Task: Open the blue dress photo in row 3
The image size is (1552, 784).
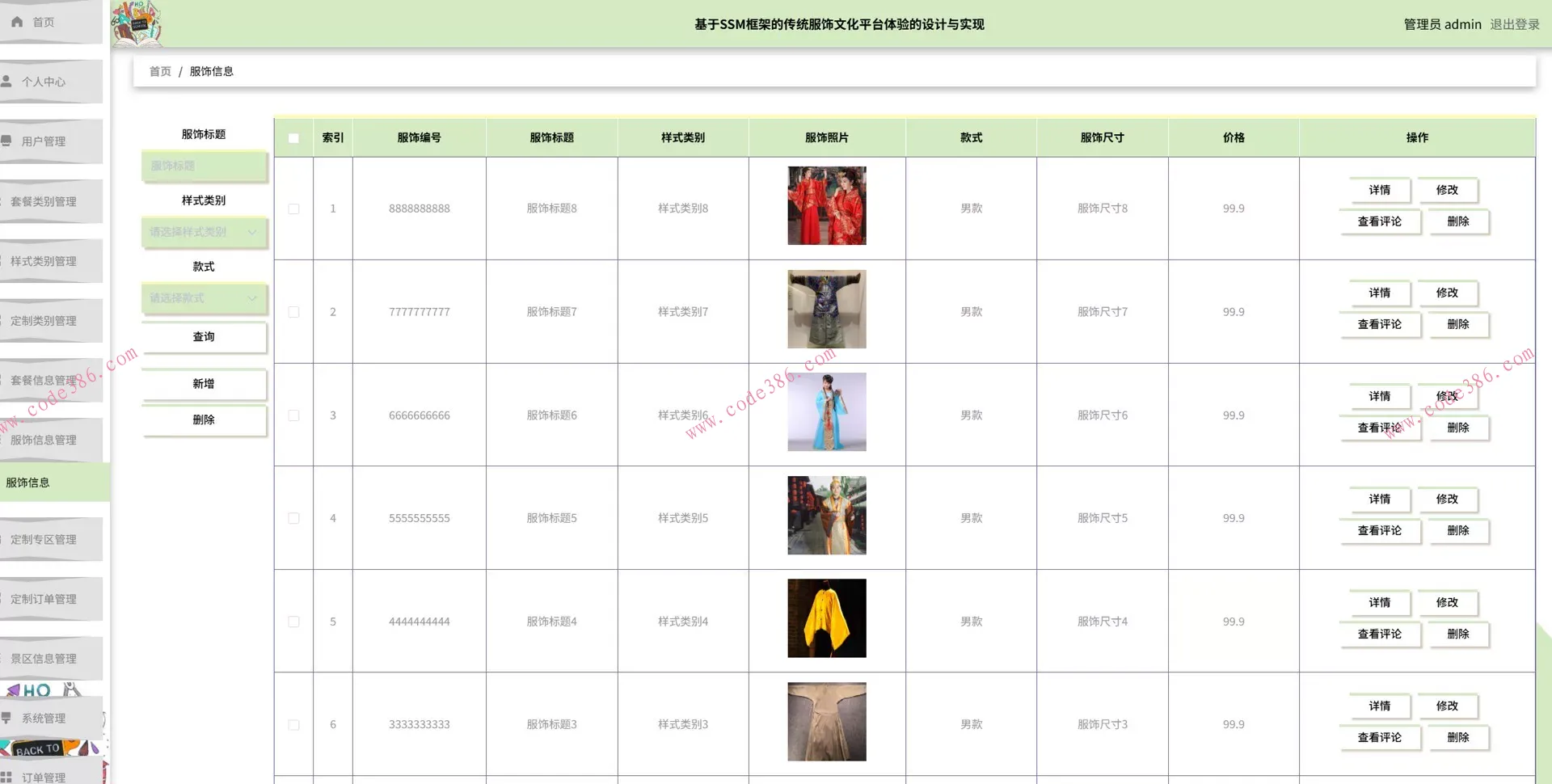Action: tap(827, 412)
